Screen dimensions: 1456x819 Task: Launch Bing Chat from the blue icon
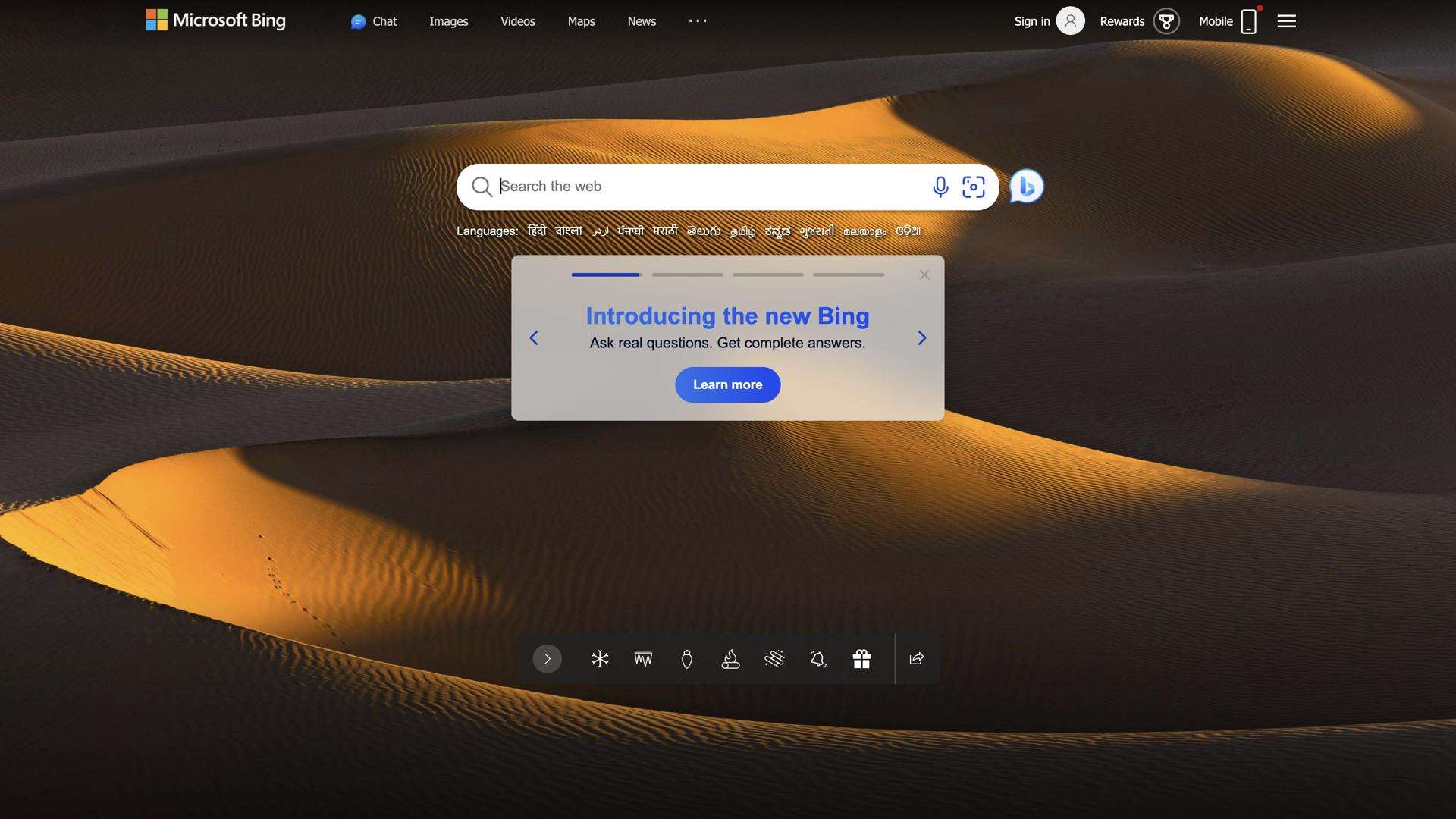click(1025, 187)
